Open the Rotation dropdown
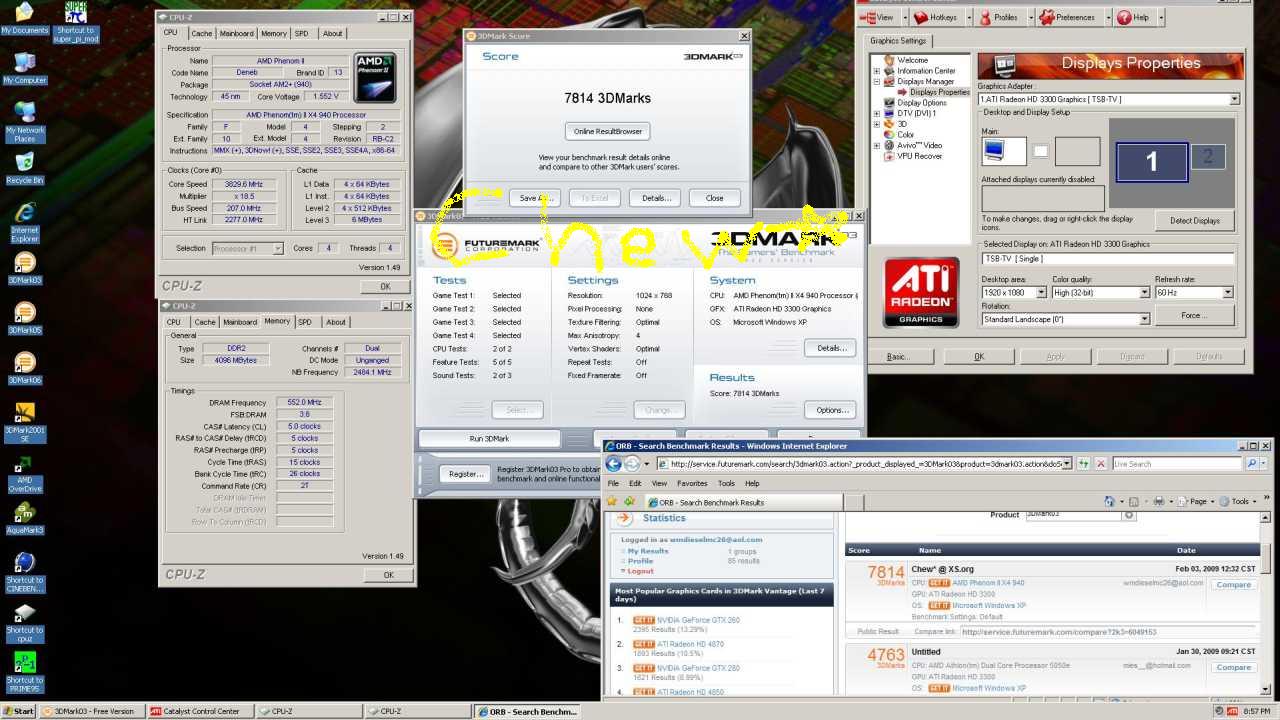The image size is (1280, 720). pyautogui.click(x=1145, y=319)
